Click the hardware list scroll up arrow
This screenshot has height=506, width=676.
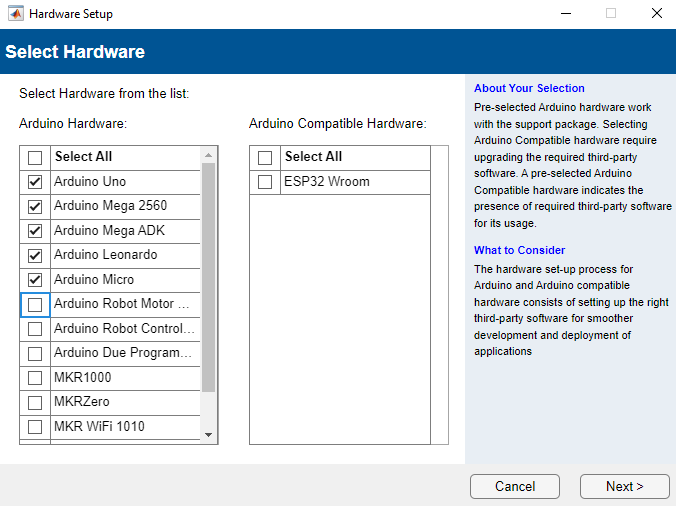[x=209, y=155]
